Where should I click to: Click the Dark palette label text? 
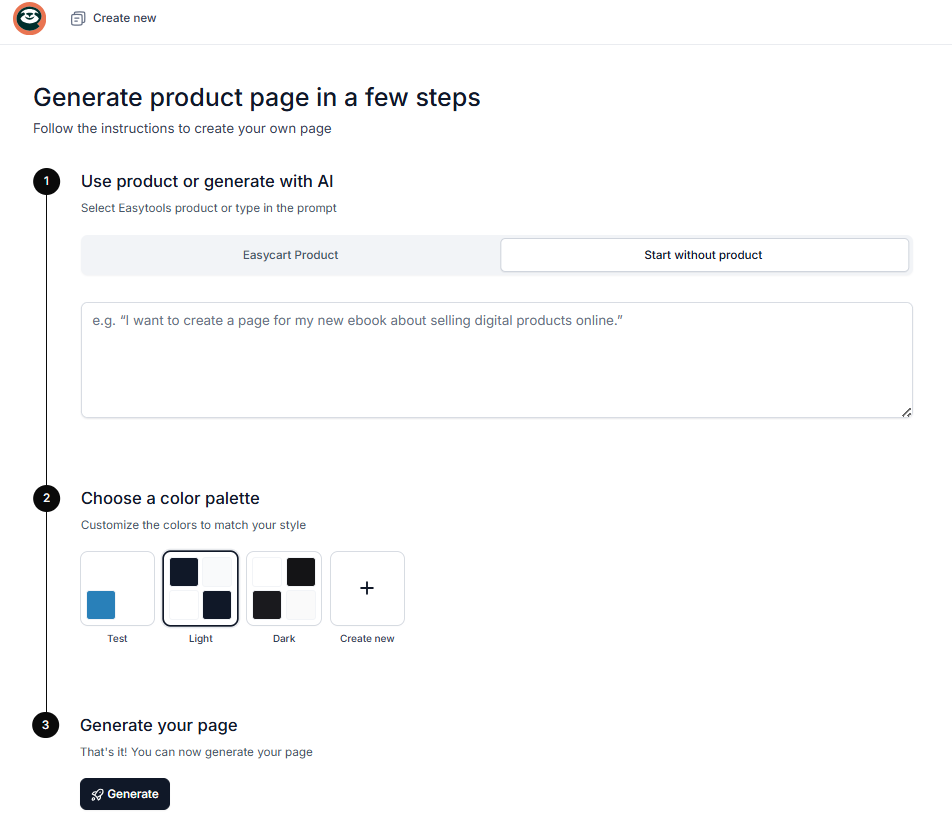tap(284, 639)
